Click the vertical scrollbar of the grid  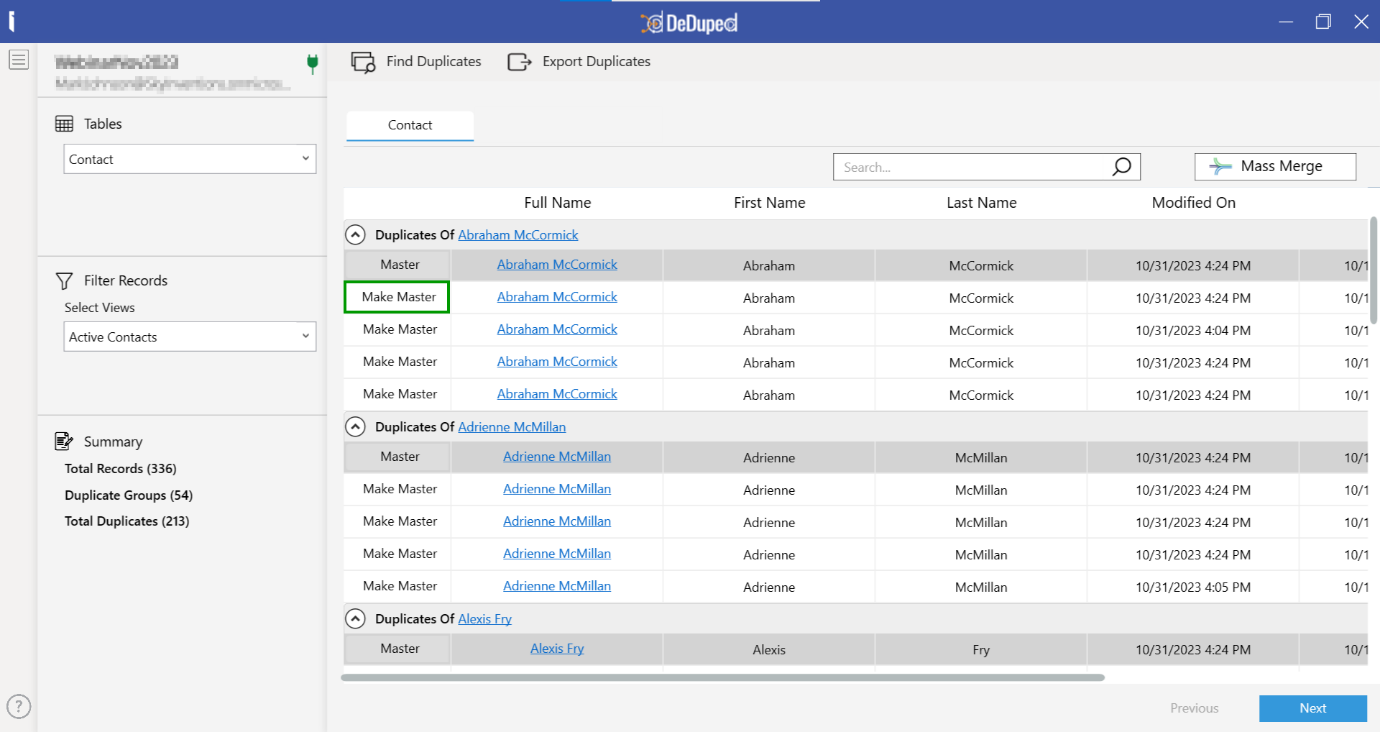[1373, 270]
